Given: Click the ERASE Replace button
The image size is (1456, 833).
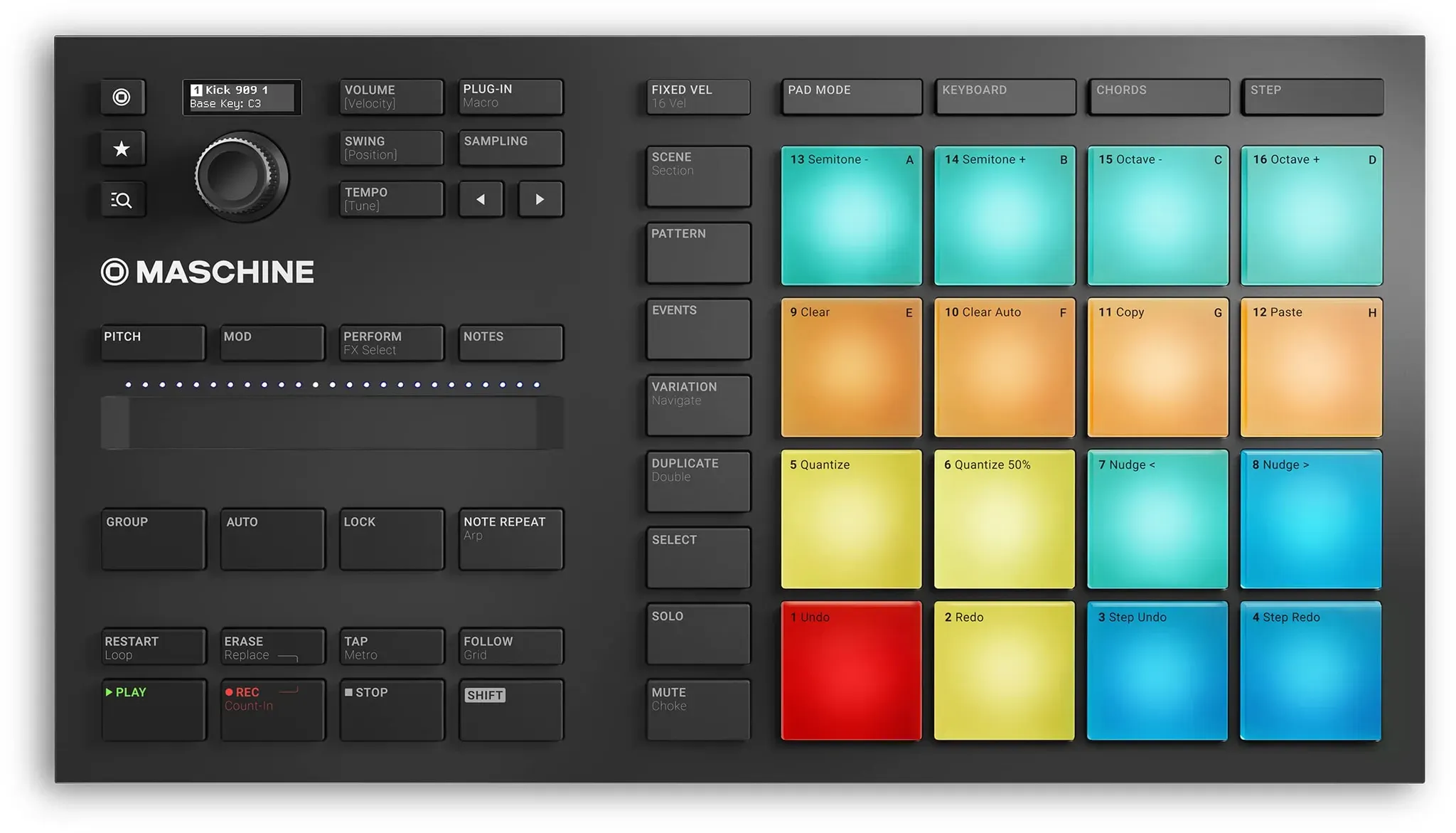Looking at the screenshot, I should coord(273,647).
